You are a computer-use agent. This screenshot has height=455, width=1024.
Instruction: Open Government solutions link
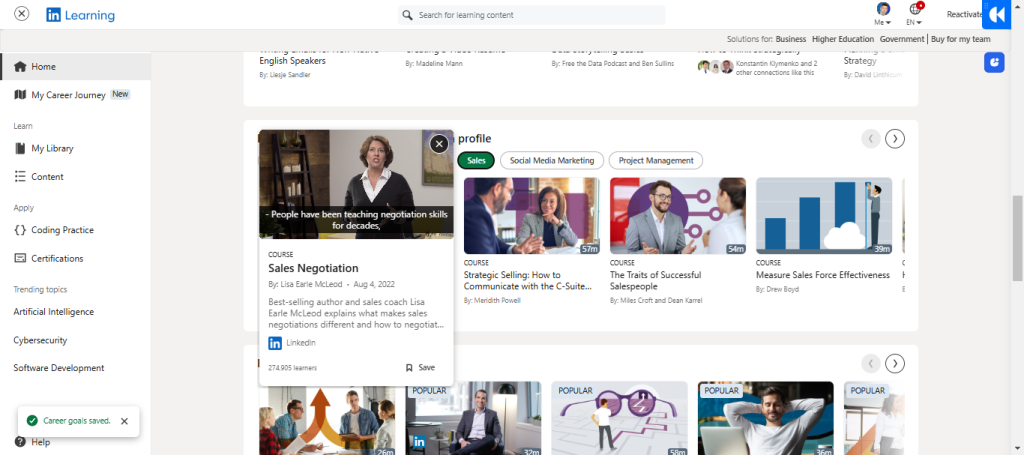coord(902,39)
